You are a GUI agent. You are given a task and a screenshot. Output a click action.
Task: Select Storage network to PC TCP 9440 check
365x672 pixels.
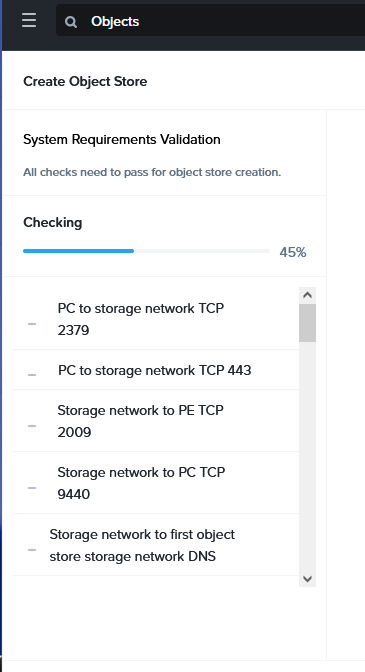click(x=156, y=483)
